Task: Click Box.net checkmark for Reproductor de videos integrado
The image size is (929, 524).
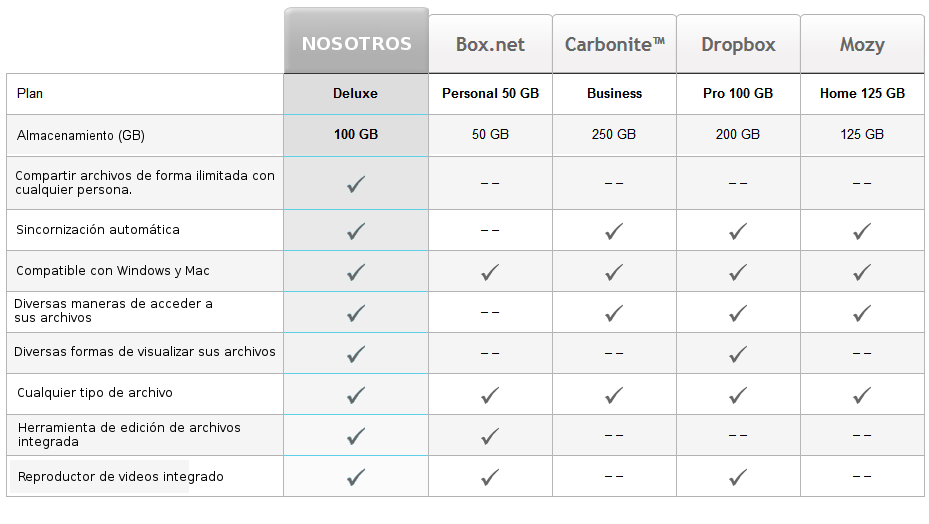Action: 490,477
